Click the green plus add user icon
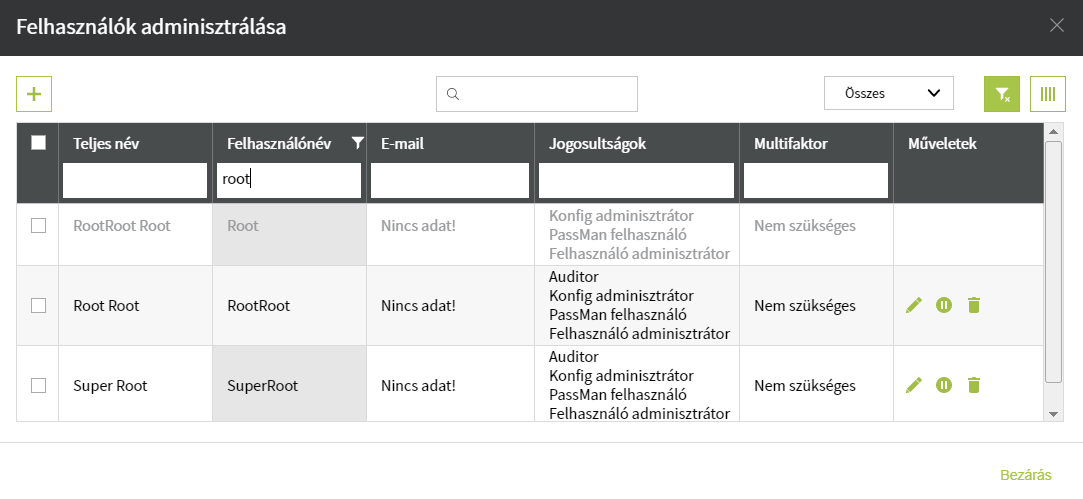The image size is (1083, 499). 34,94
